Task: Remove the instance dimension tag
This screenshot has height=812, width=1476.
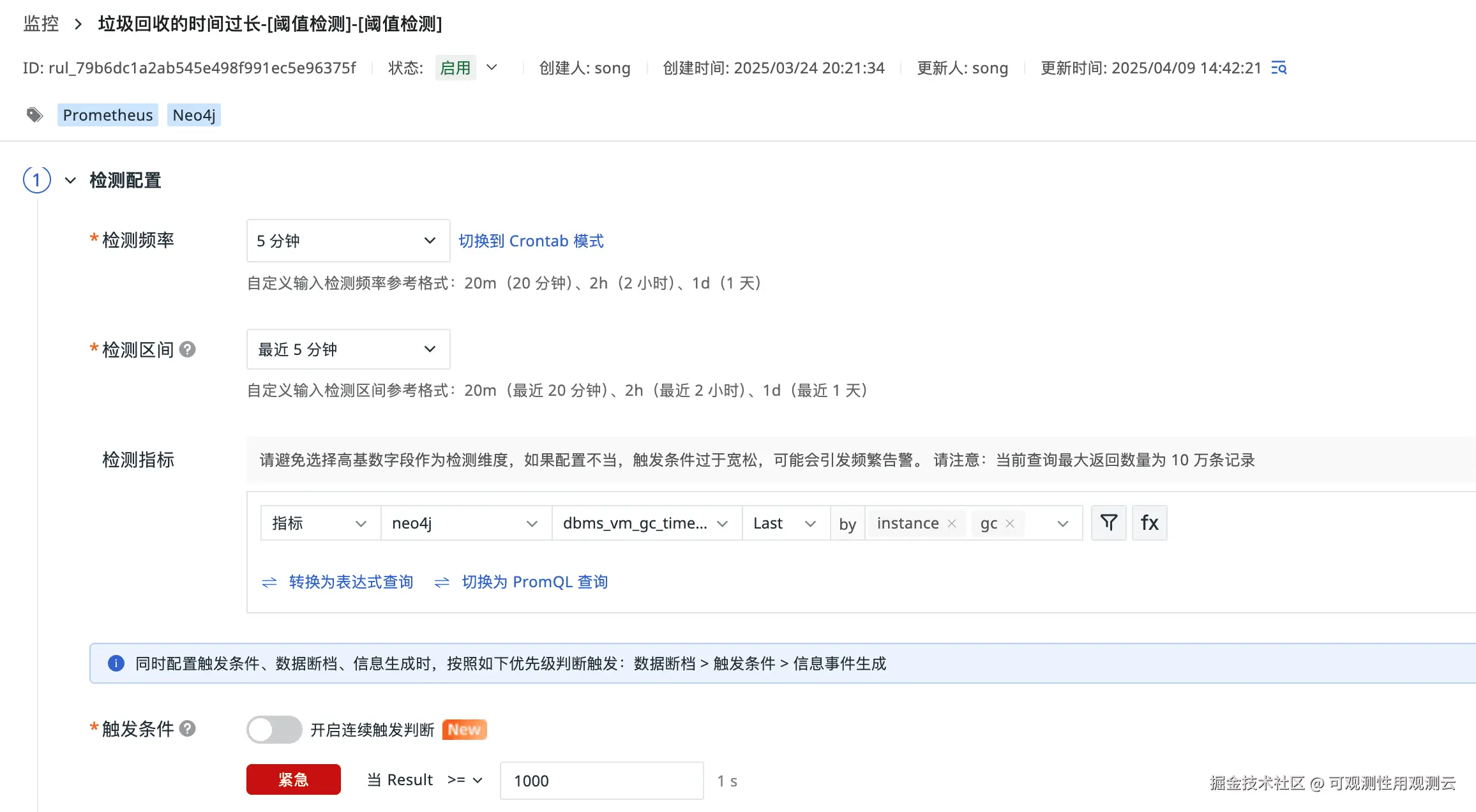Action: click(952, 523)
